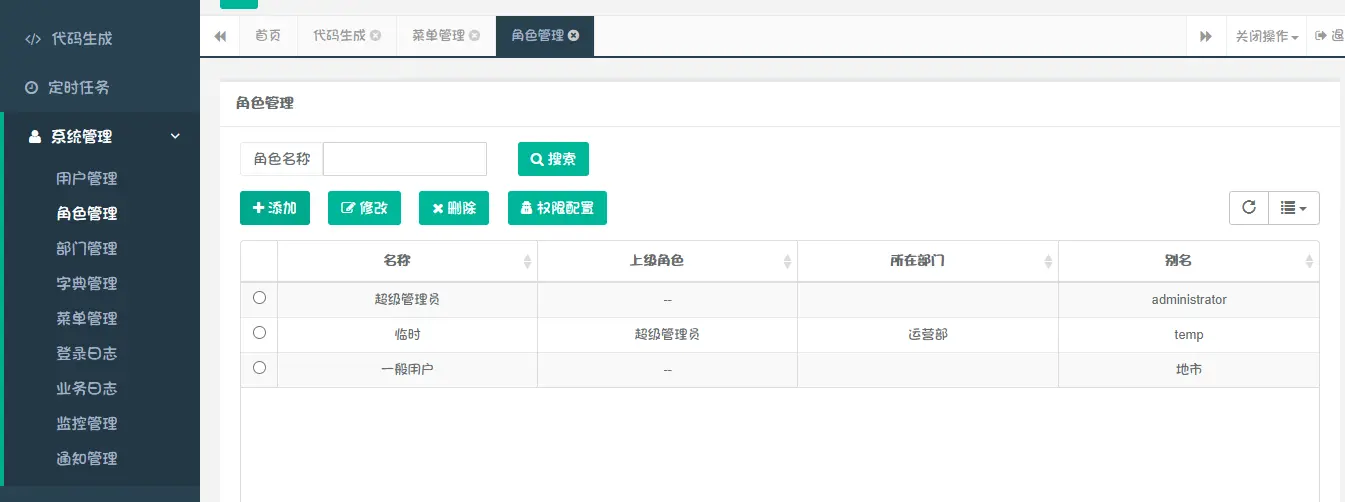Refresh the table with the refresh icon
The height and width of the screenshot is (502, 1345).
coord(1249,208)
